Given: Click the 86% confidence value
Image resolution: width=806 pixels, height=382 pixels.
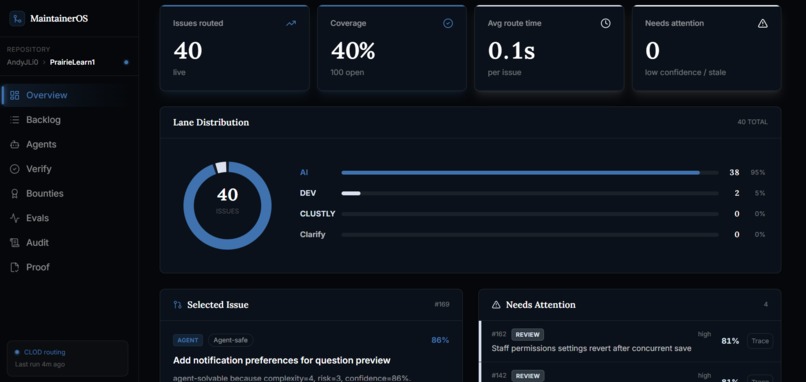Looking at the screenshot, I should pyautogui.click(x=440, y=340).
